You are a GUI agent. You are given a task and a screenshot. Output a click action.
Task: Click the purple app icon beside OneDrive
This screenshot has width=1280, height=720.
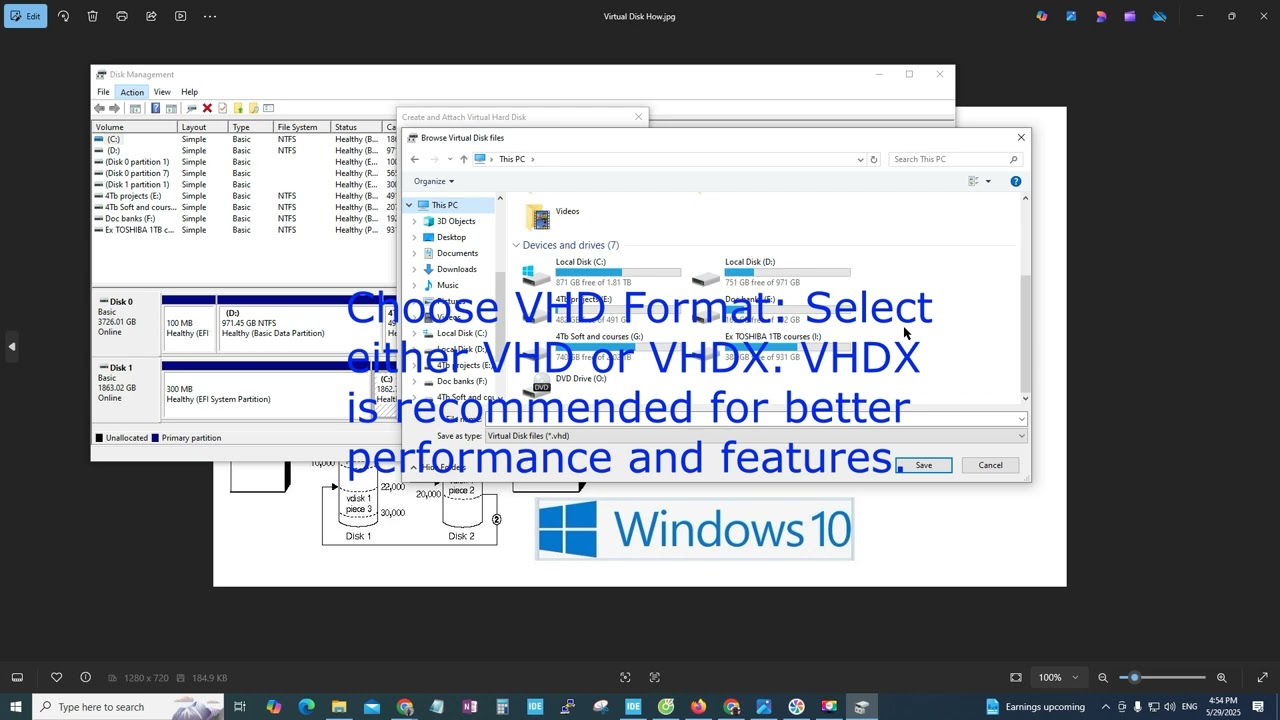1130,16
